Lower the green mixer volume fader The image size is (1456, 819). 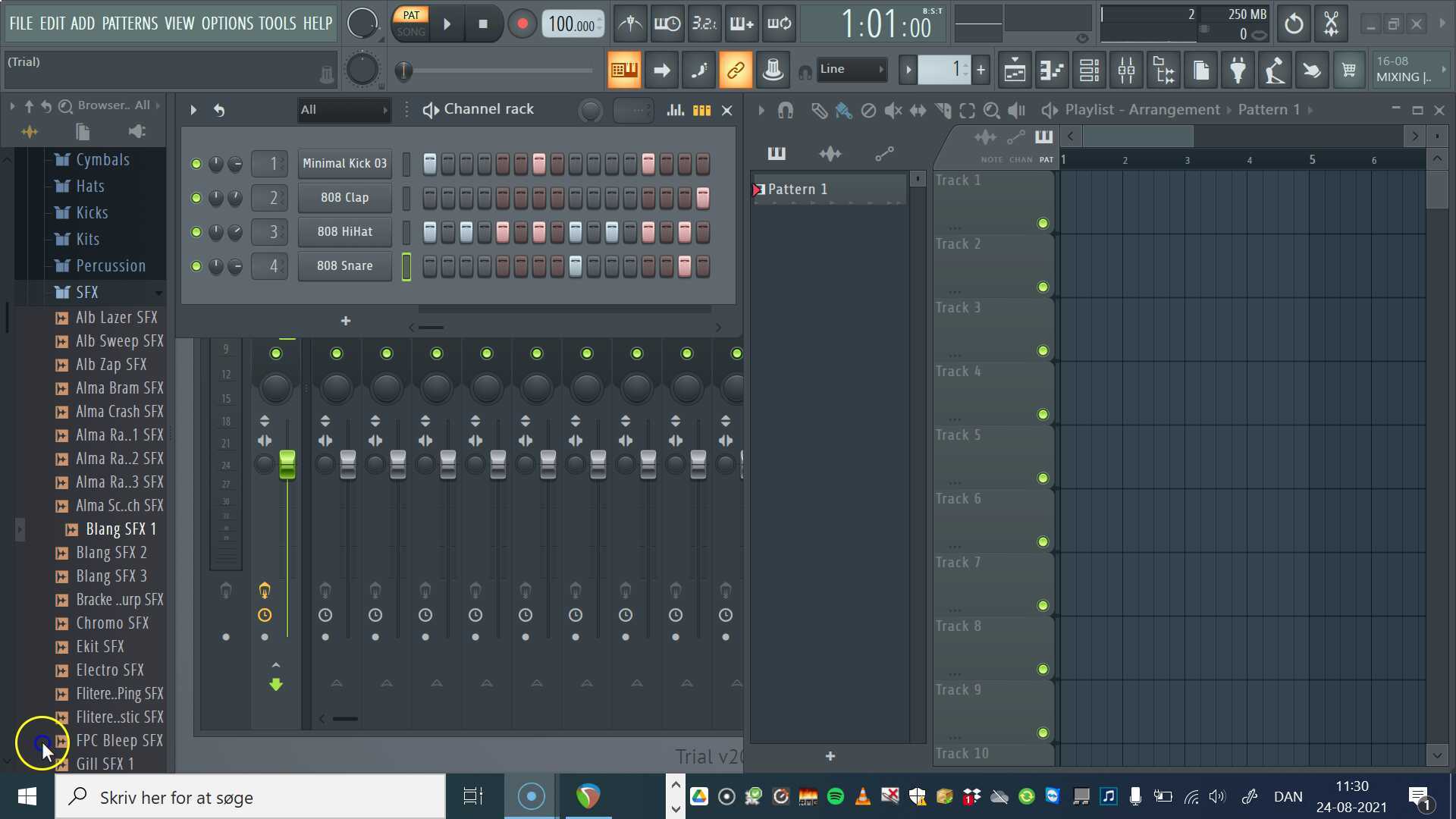(287, 465)
